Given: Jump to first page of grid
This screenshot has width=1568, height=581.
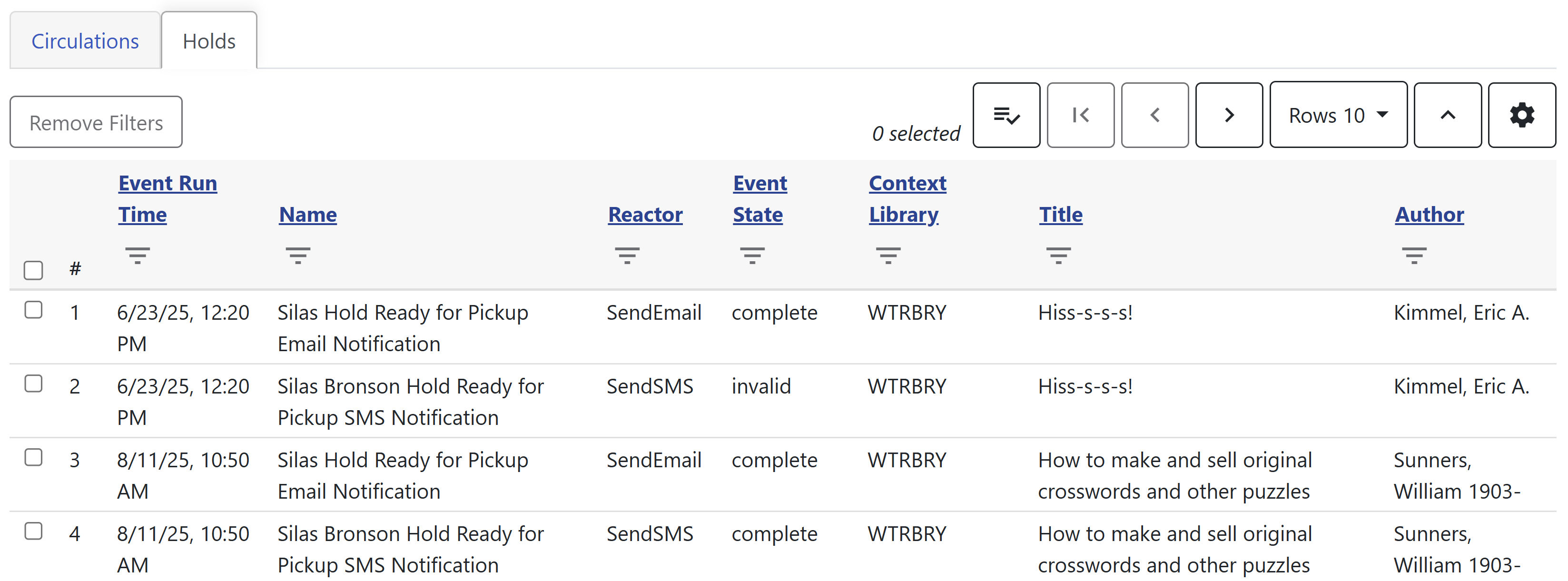Looking at the screenshot, I should tap(1080, 115).
